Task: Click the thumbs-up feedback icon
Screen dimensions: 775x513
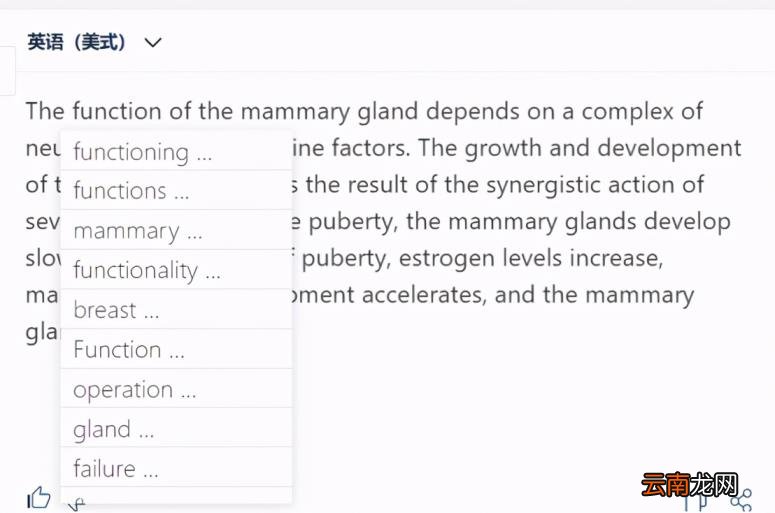Action: (39, 498)
